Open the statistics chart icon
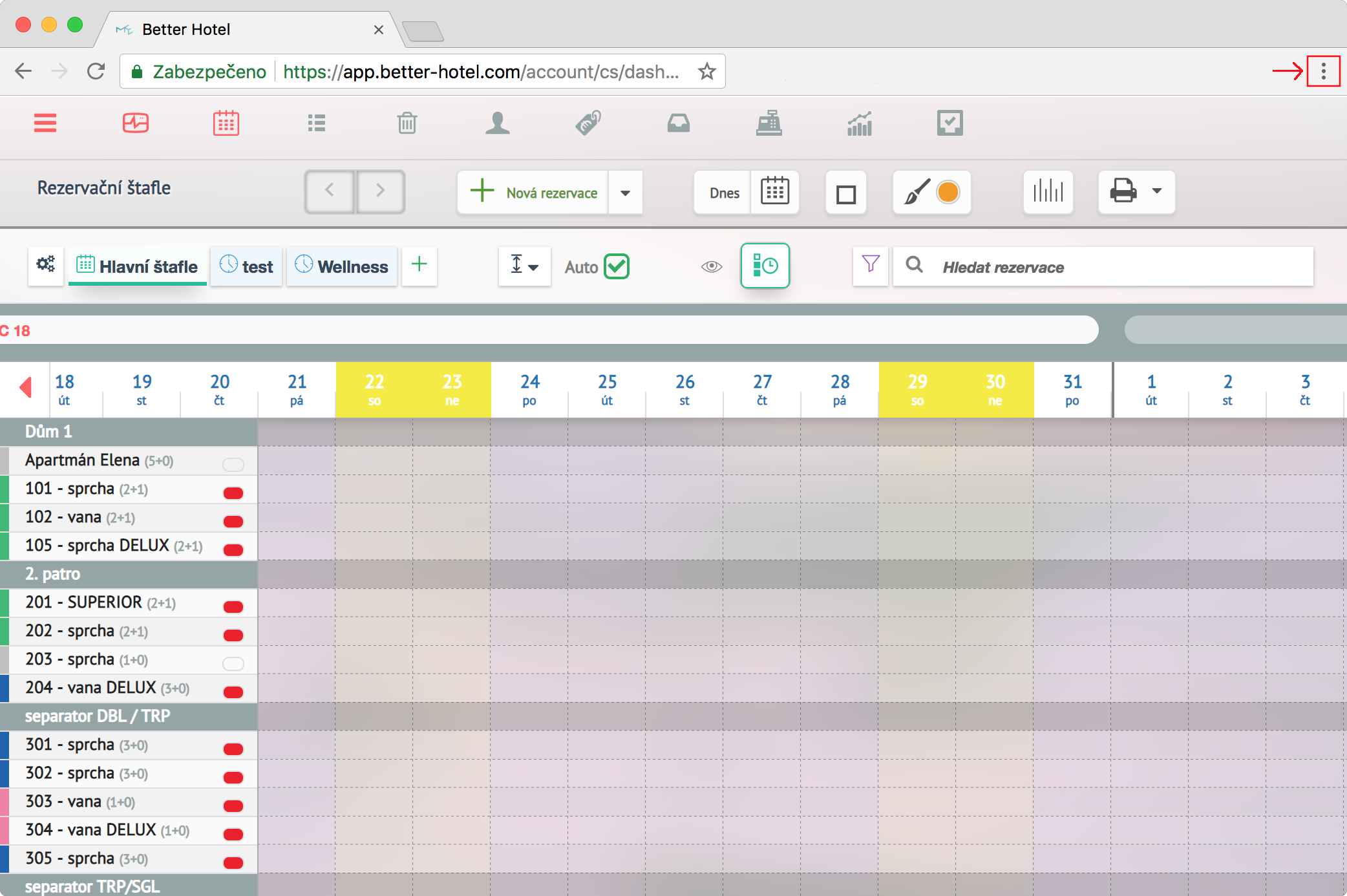Image resolution: width=1347 pixels, height=896 pixels. click(859, 123)
